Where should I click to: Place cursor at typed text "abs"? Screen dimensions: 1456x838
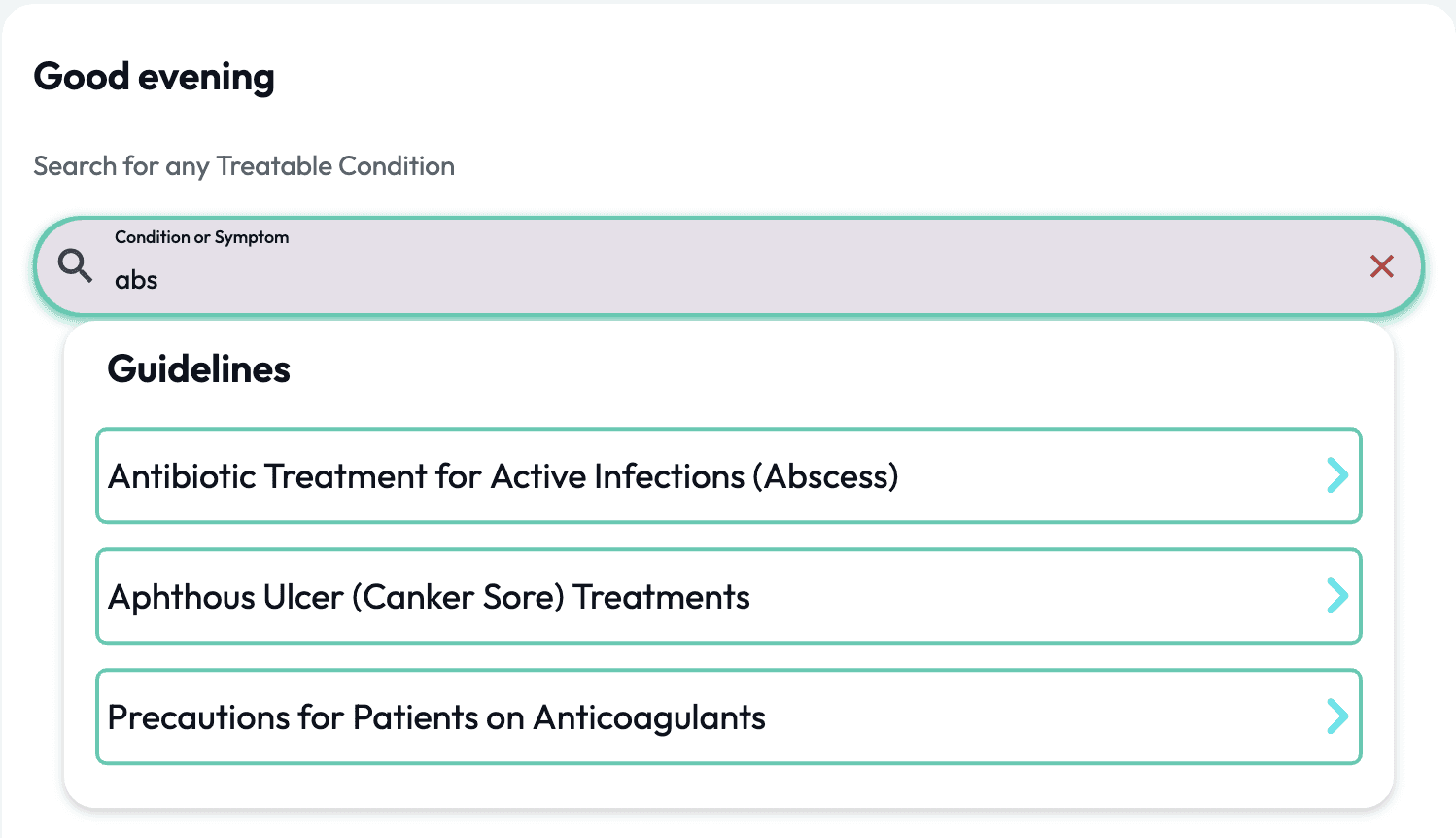(136, 280)
